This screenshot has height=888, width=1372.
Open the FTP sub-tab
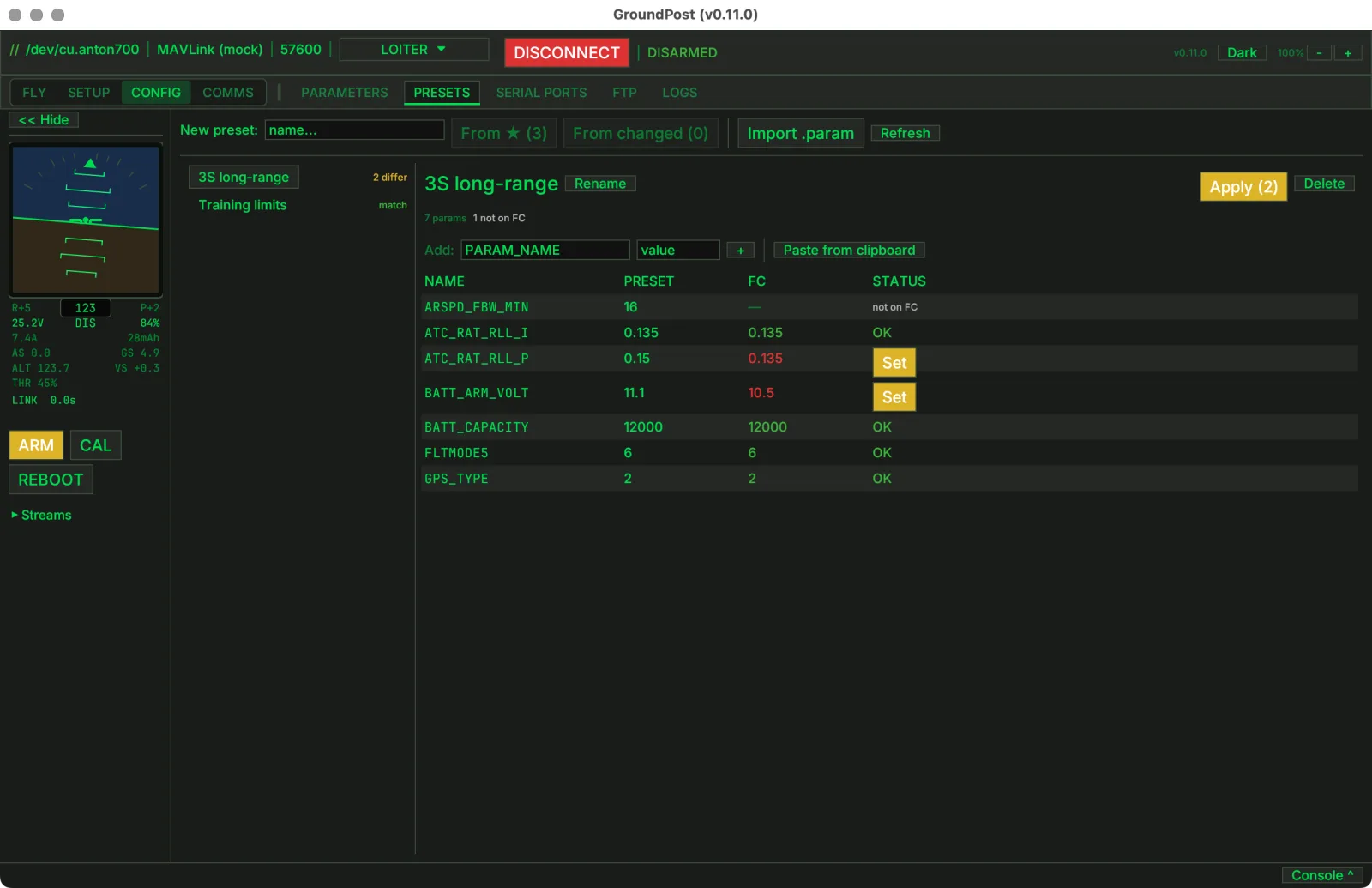point(624,93)
